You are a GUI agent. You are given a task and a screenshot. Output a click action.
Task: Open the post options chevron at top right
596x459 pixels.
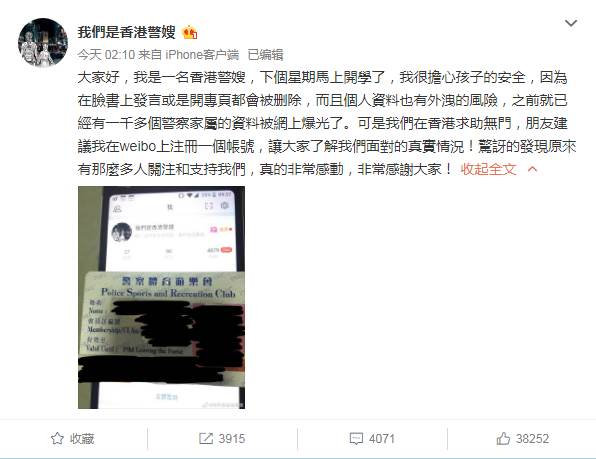coord(571,23)
